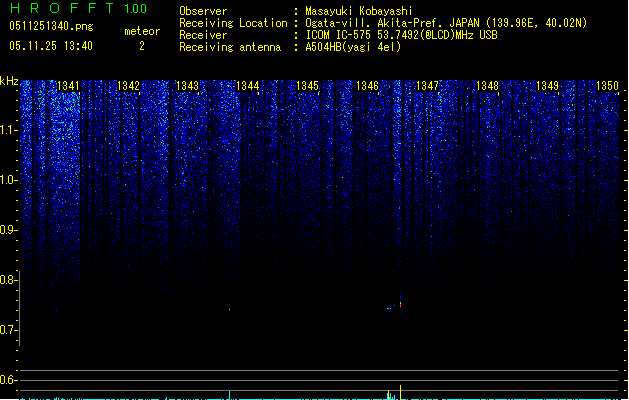Click the tall yellow intensity spike at the bottom

coord(400,392)
